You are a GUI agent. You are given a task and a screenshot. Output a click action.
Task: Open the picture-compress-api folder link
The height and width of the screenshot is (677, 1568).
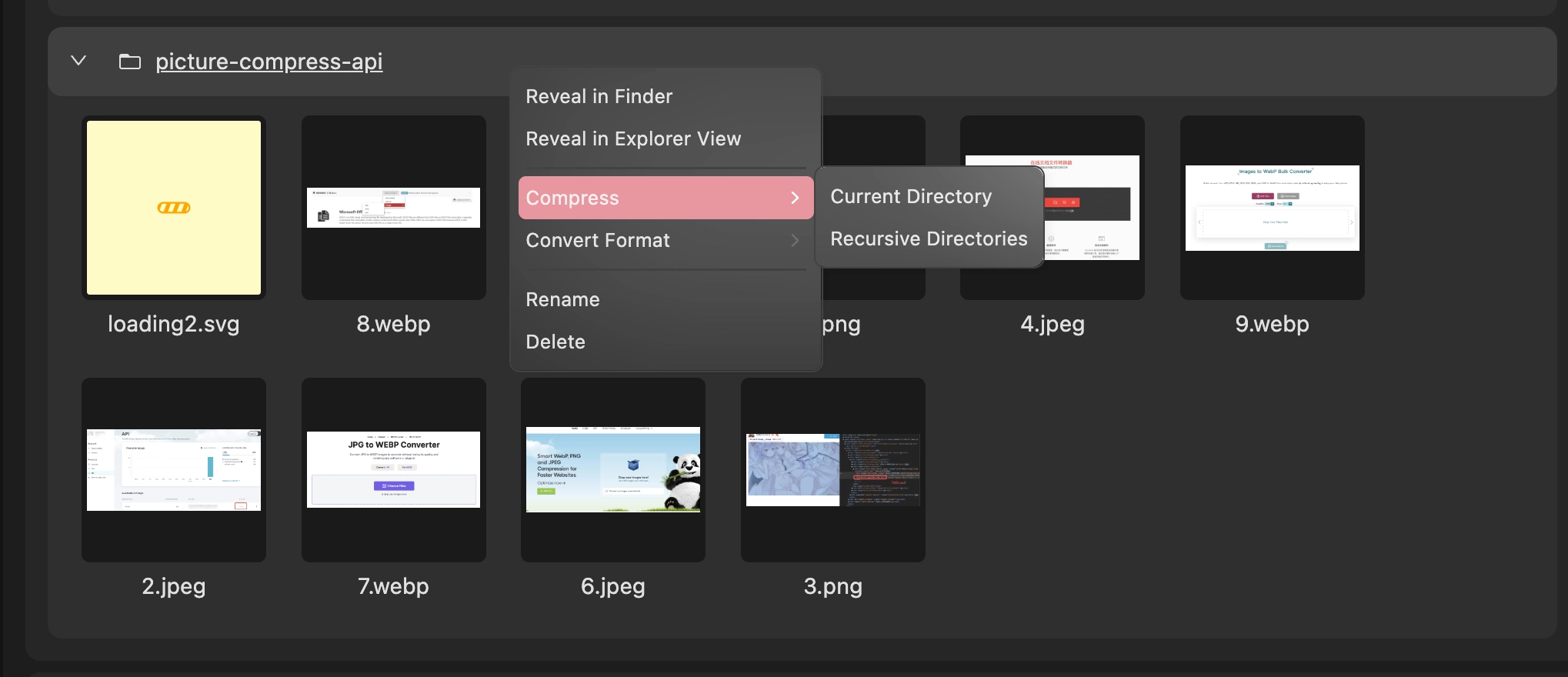pyautogui.click(x=269, y=62)
